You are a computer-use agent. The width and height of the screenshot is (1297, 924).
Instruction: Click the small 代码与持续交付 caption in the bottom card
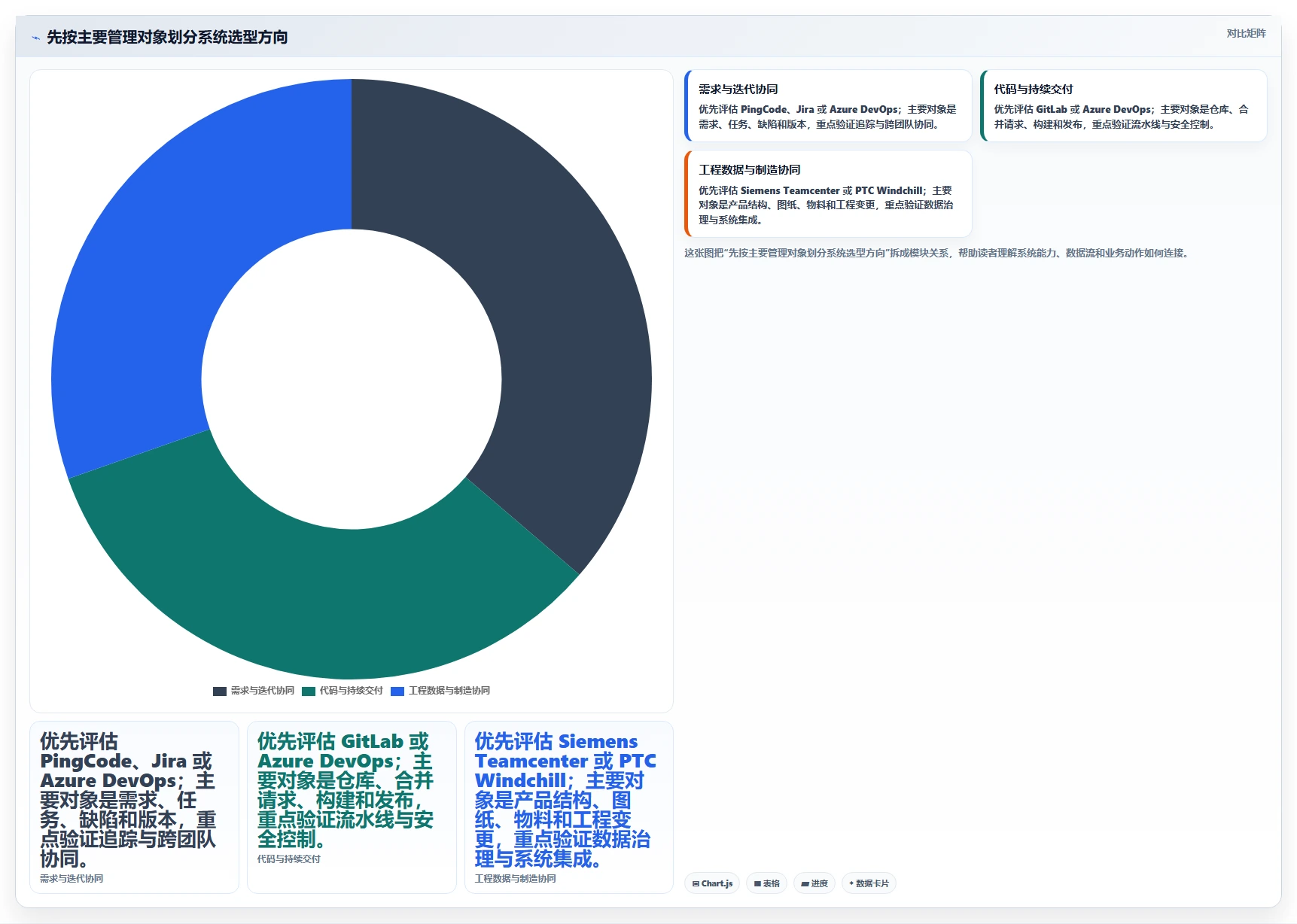tap(289, 859)
